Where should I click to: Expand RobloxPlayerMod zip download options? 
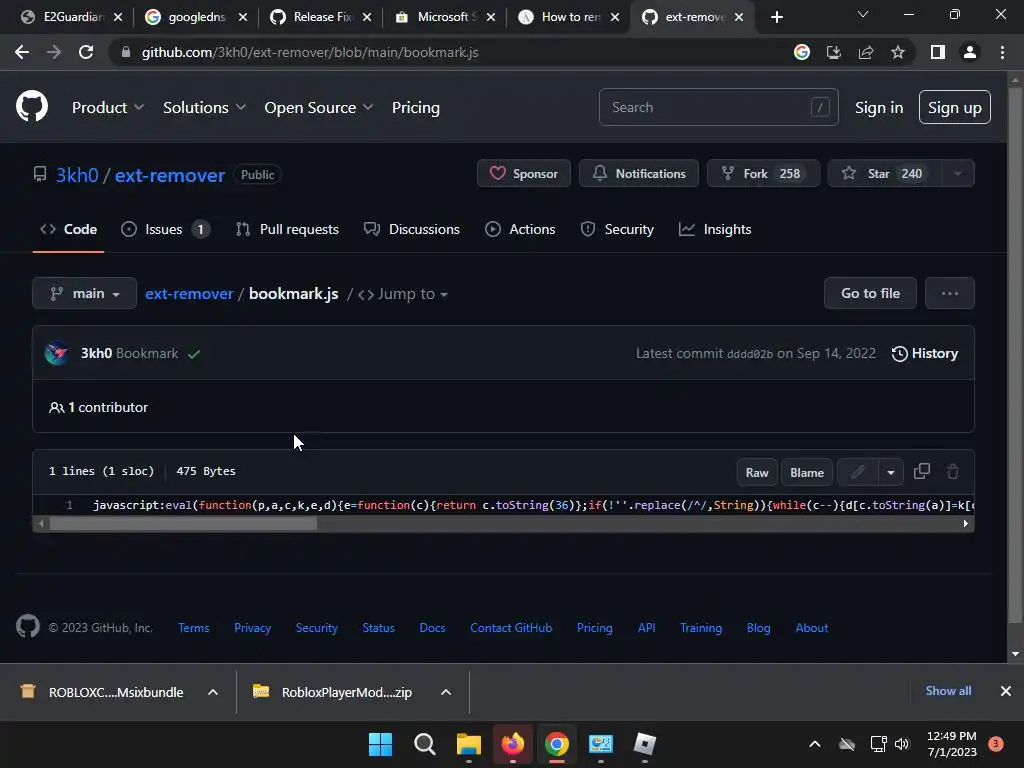pyautogui.click(x=446, y=692)
